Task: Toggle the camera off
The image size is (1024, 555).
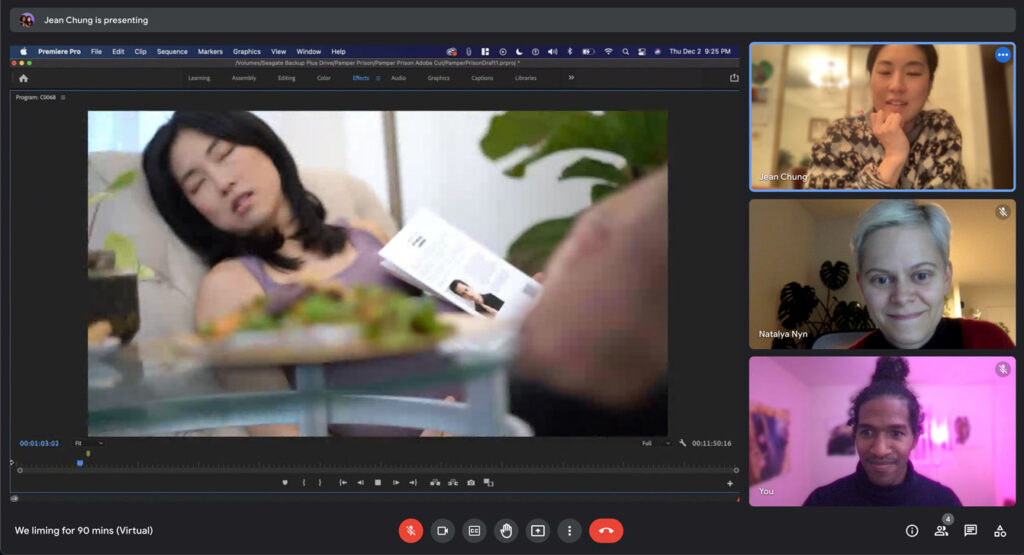Action: 442,531
